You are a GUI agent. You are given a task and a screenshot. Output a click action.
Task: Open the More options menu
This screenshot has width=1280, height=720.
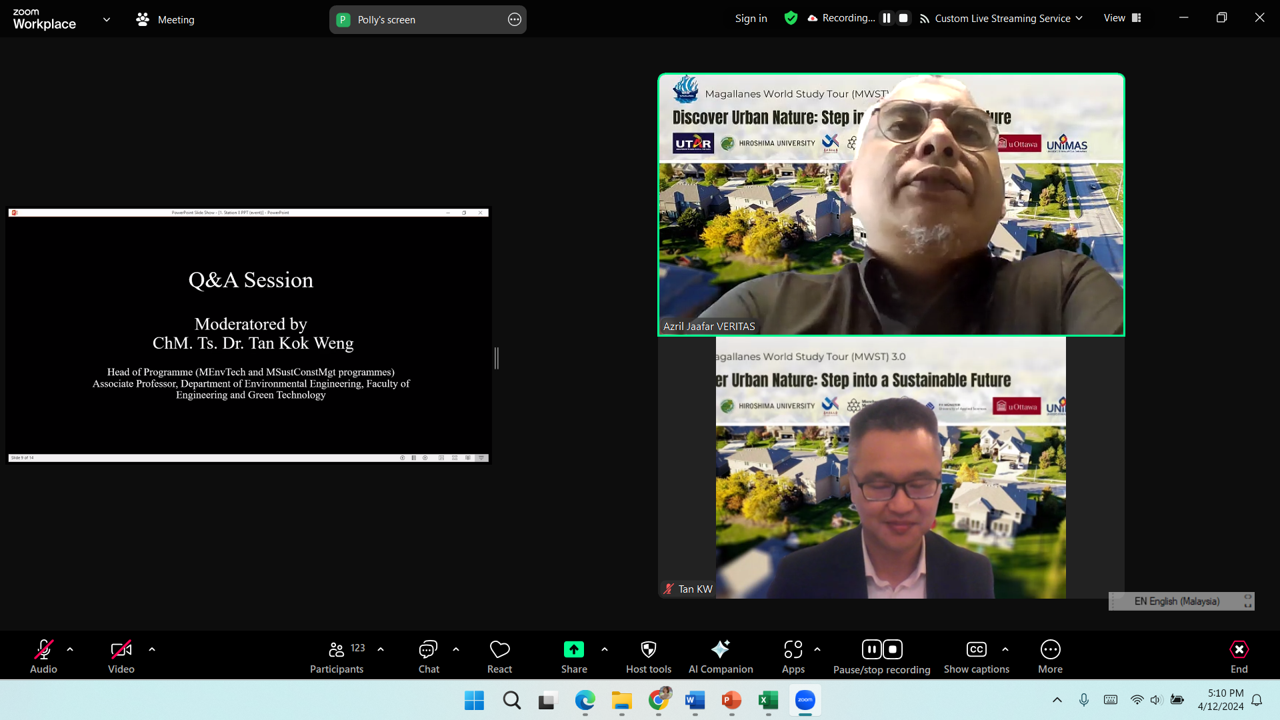pos(1050,656)
